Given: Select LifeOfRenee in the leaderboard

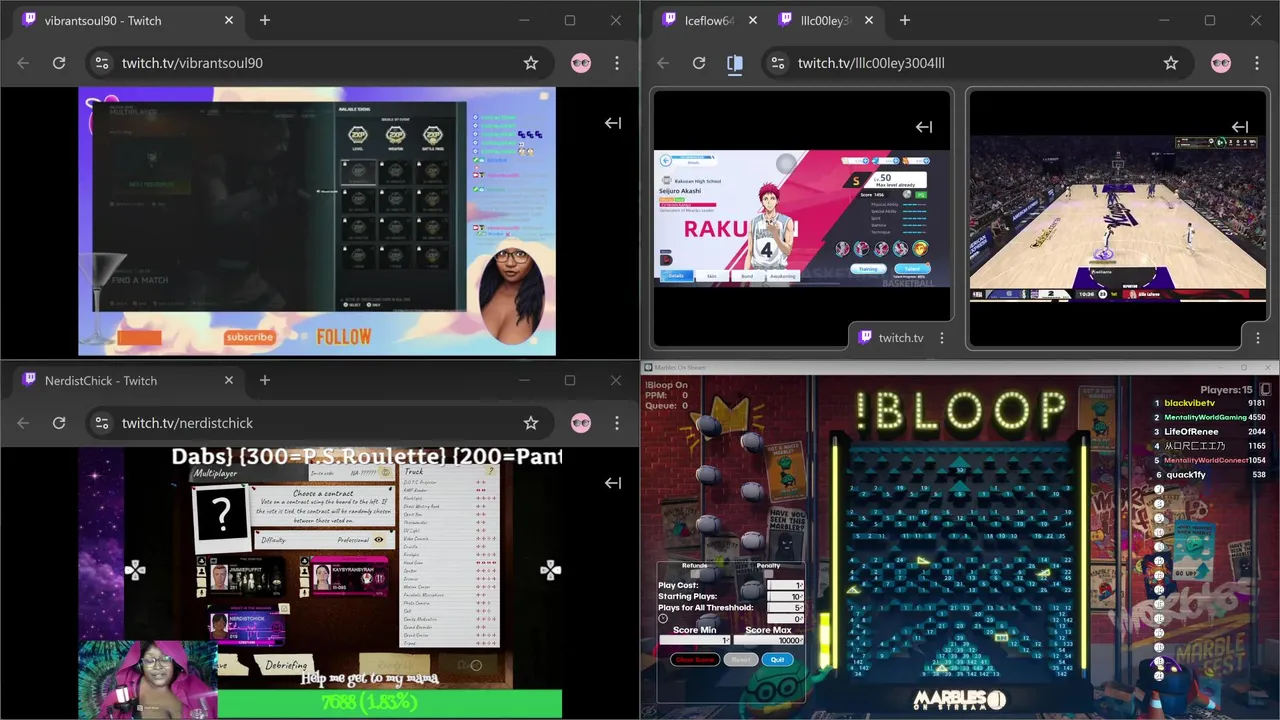Looking at the screenshot, I should (1191, 432).
